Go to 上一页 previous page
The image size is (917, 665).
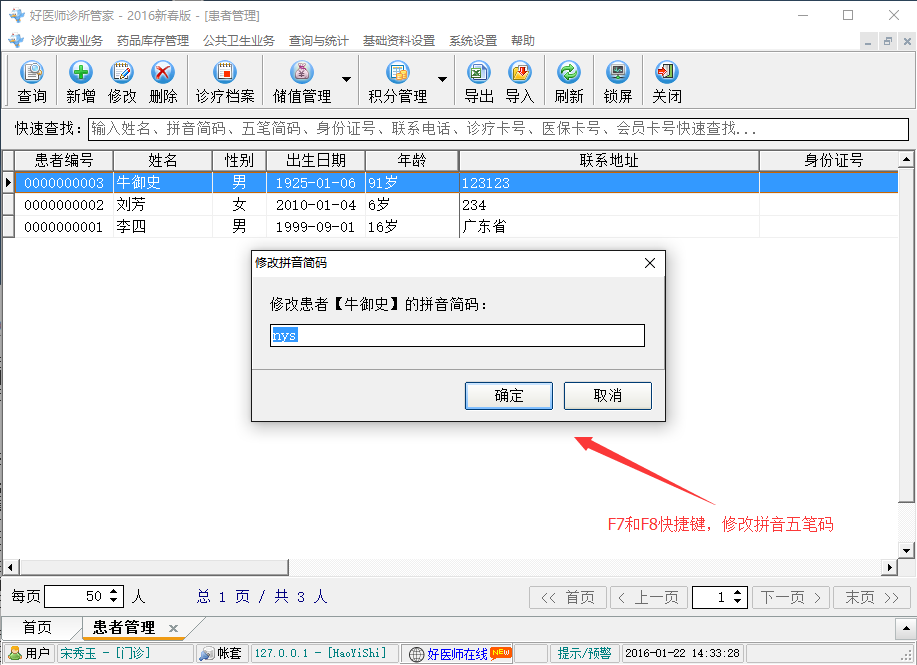pyautogui.click(x=649, y=597)
